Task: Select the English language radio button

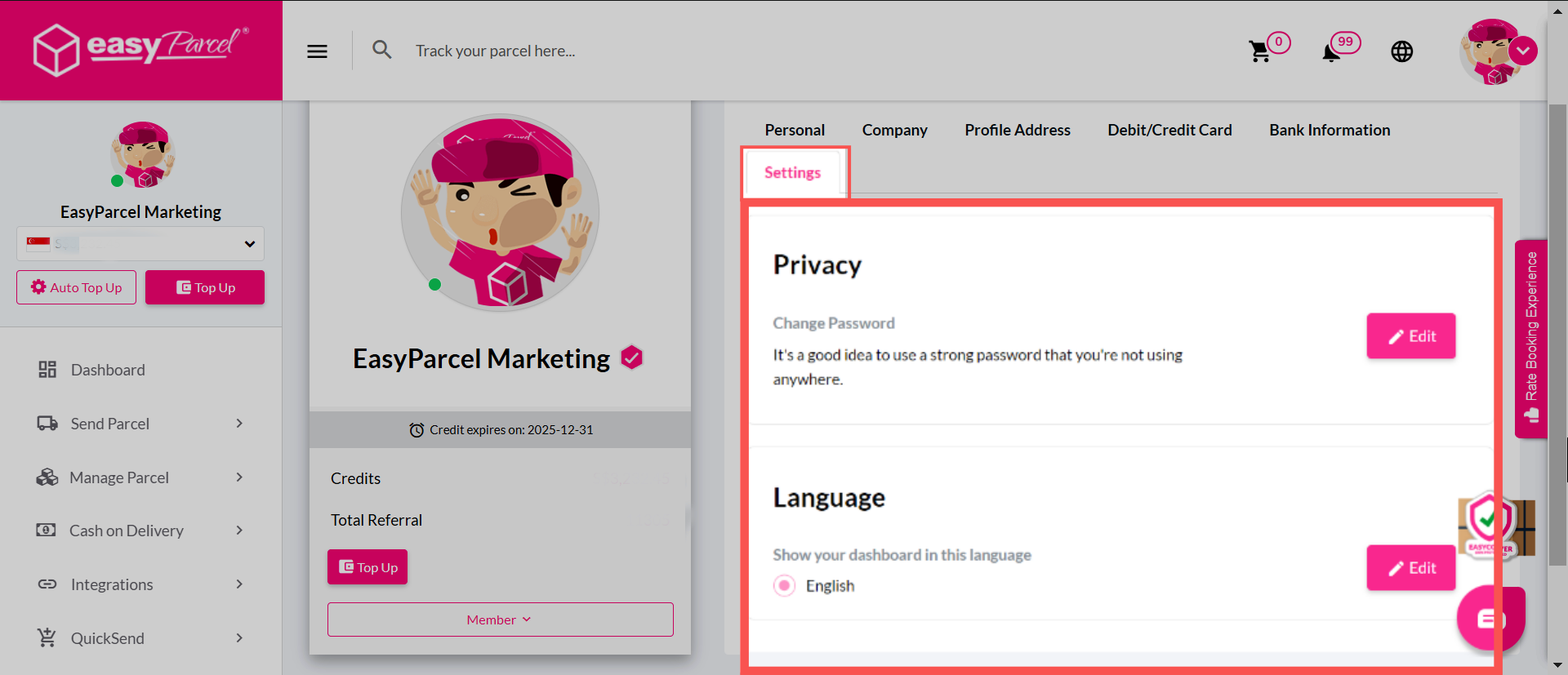Action: 784,585
